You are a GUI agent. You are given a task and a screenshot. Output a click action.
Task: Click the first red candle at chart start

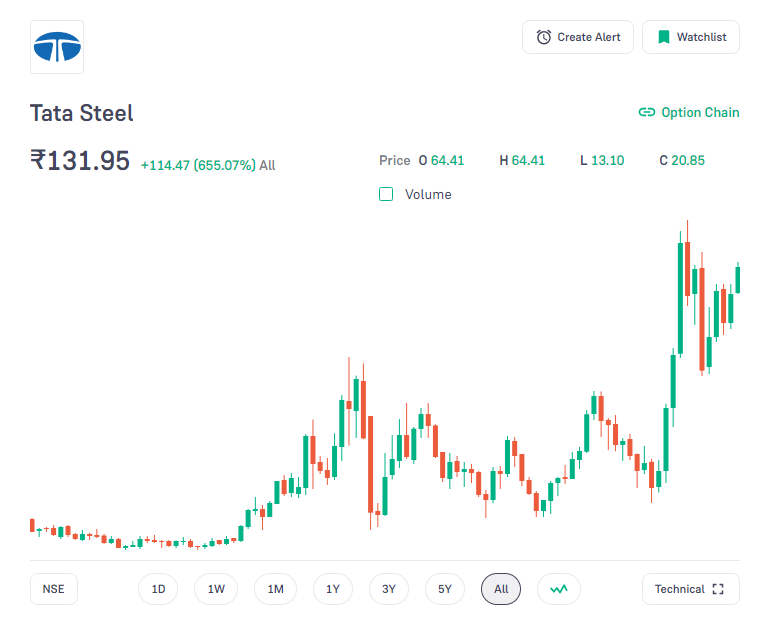click(33, 525)
